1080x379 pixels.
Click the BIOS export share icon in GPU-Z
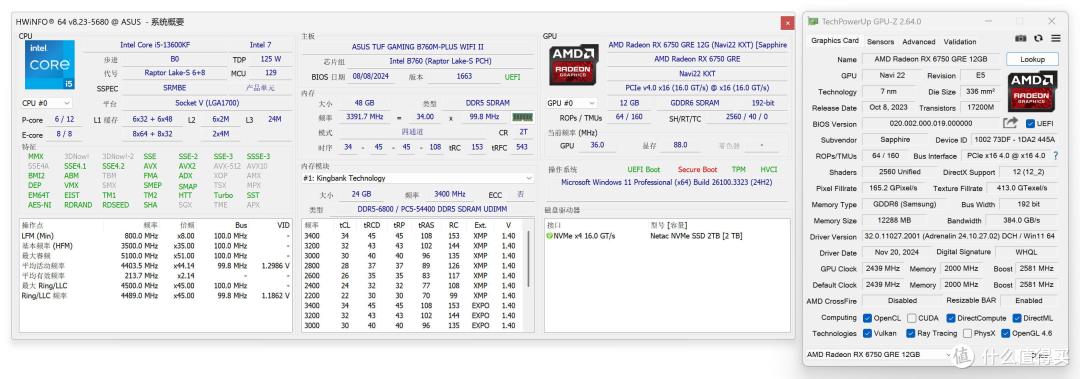(1010, 123)
